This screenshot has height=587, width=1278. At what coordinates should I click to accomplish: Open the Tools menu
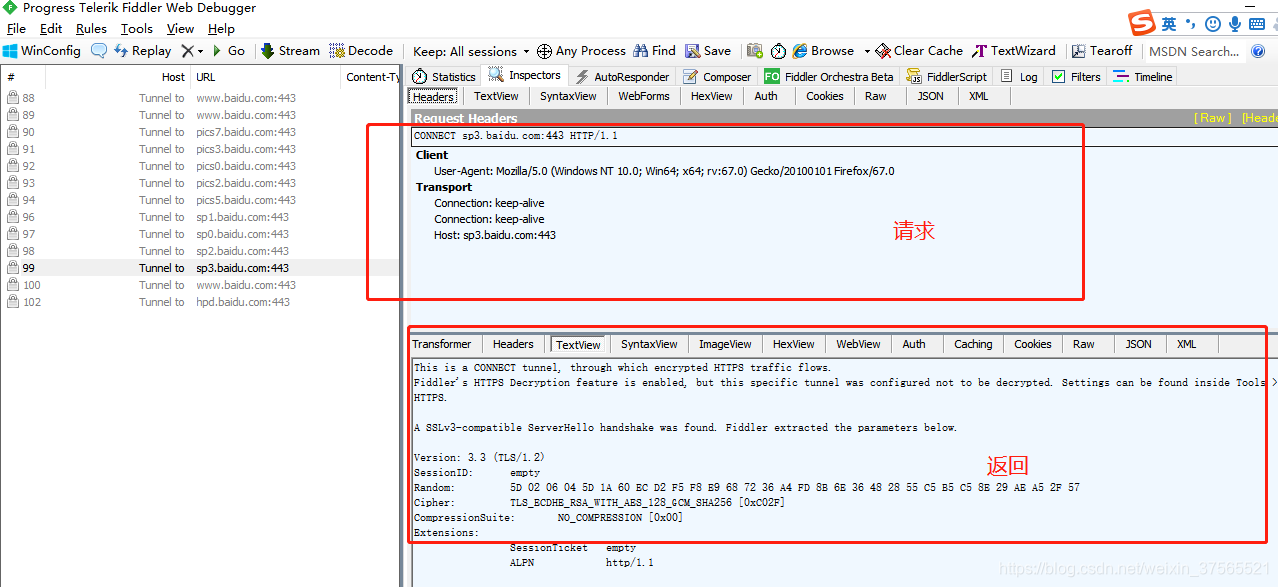pyautogui.click(x=137, y=29)
